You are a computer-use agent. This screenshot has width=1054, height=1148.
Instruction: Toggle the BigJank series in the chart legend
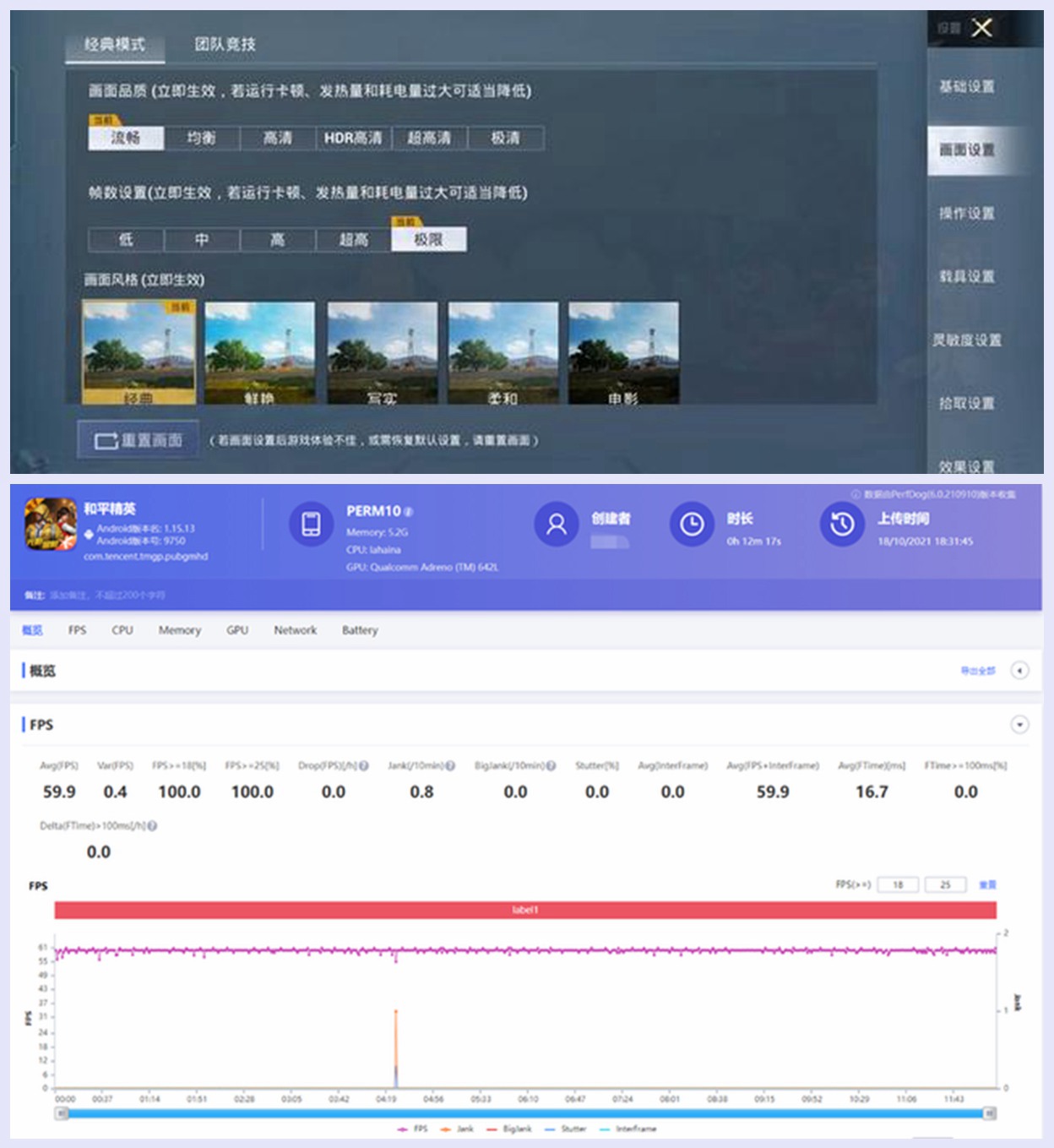point(508,1129)
